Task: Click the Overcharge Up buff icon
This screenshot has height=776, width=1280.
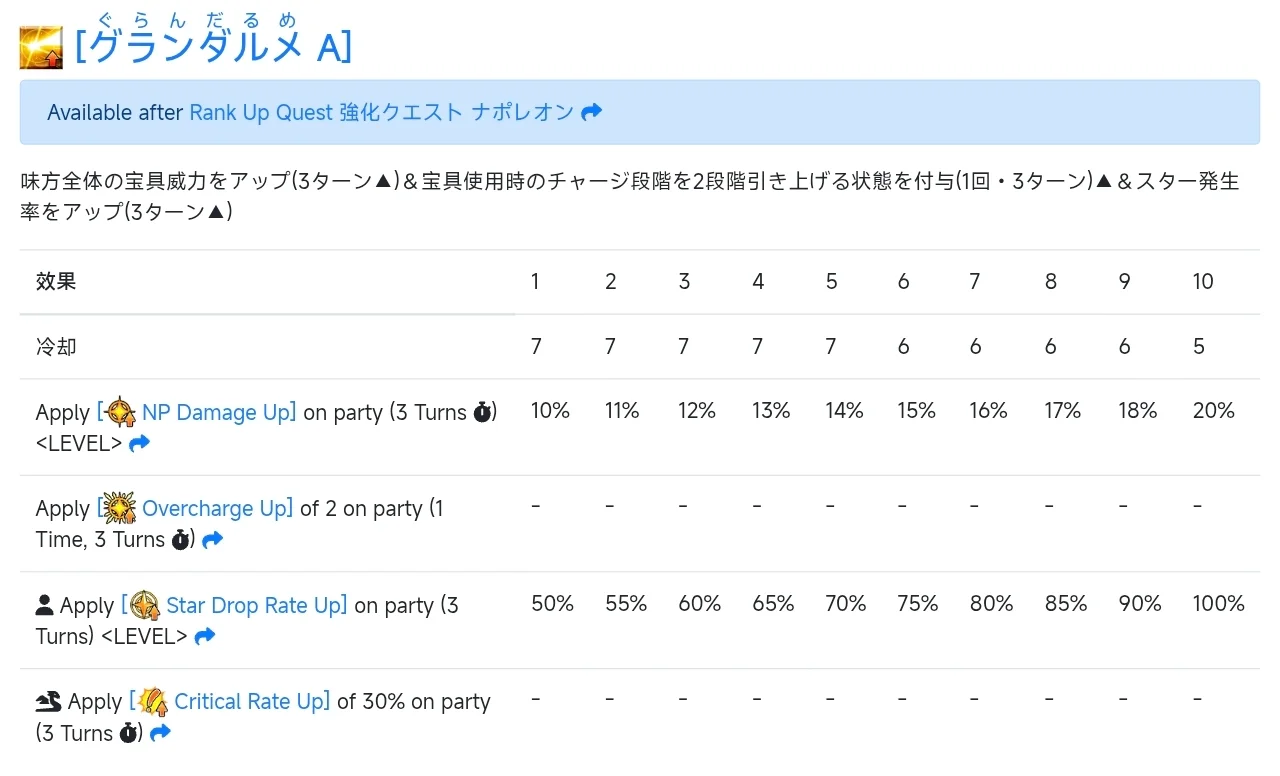Action: (120, 509)
